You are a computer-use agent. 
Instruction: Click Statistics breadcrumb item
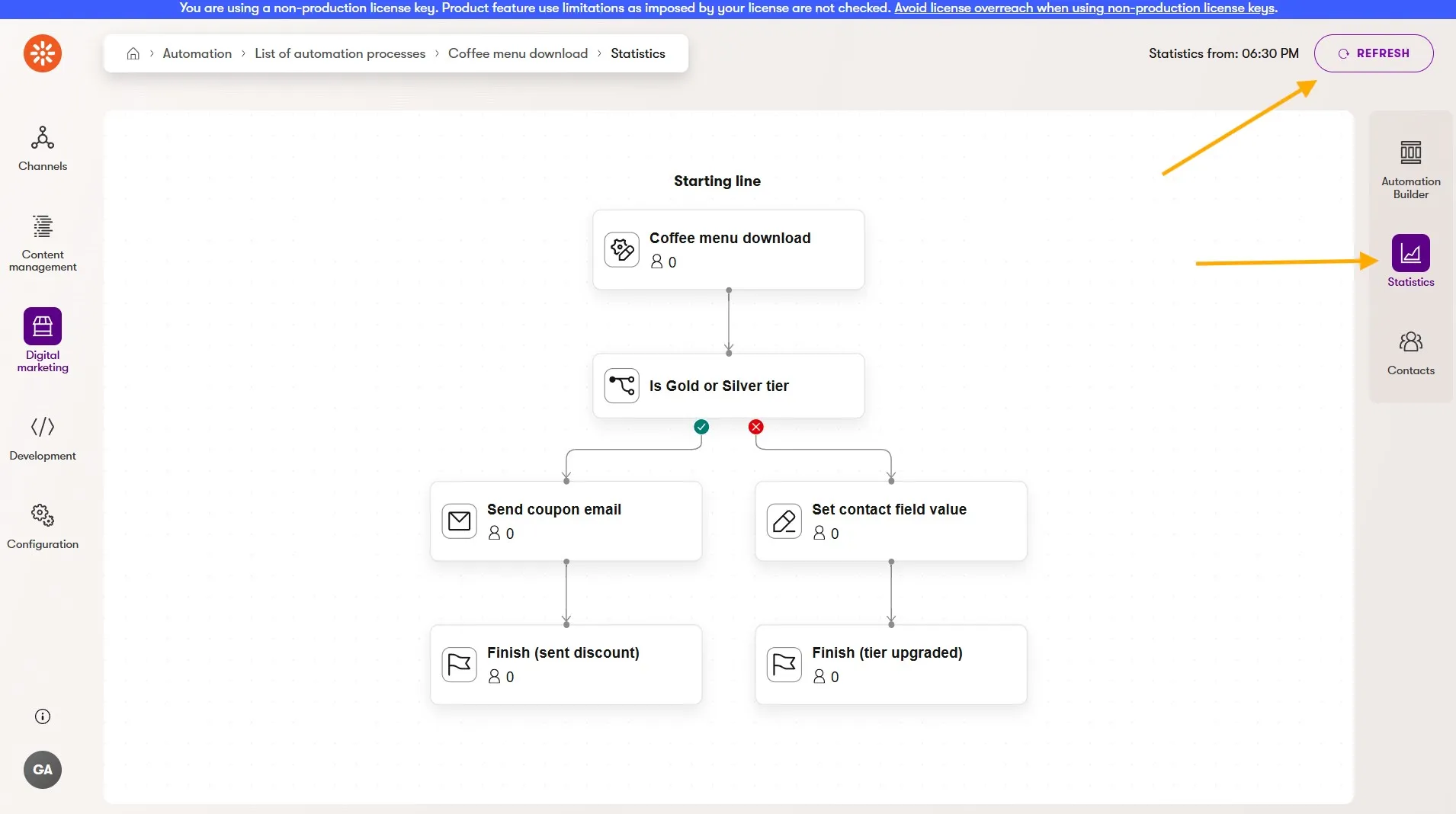(637, 53)
